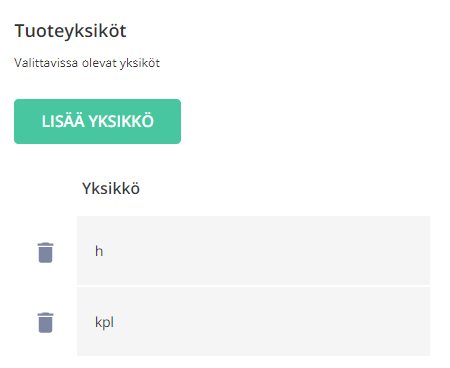Delete the 'h' unit with trash icon
This screenshot has width=450, height=368.
(45, 252)
